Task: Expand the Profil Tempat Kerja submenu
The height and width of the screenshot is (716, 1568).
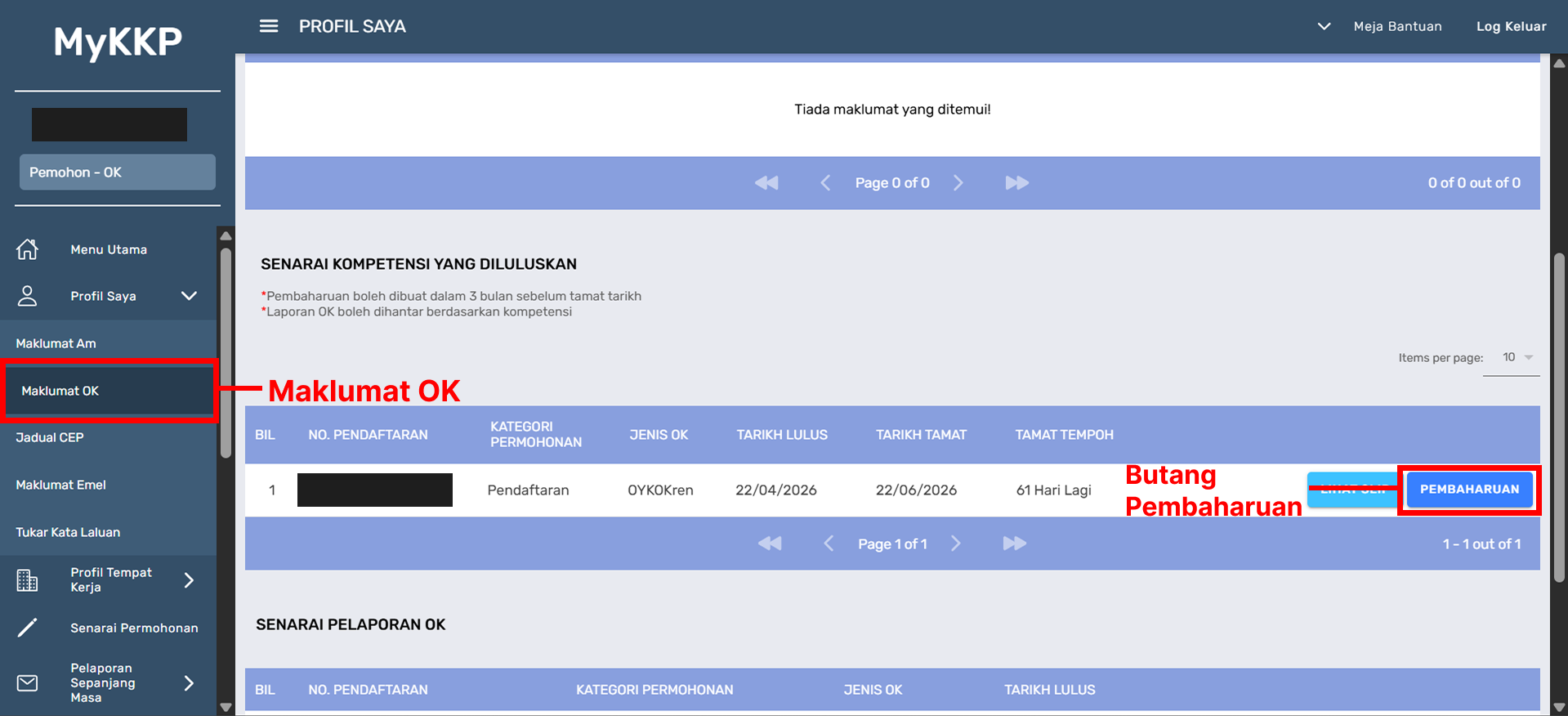Action: (x=189, y=580)
